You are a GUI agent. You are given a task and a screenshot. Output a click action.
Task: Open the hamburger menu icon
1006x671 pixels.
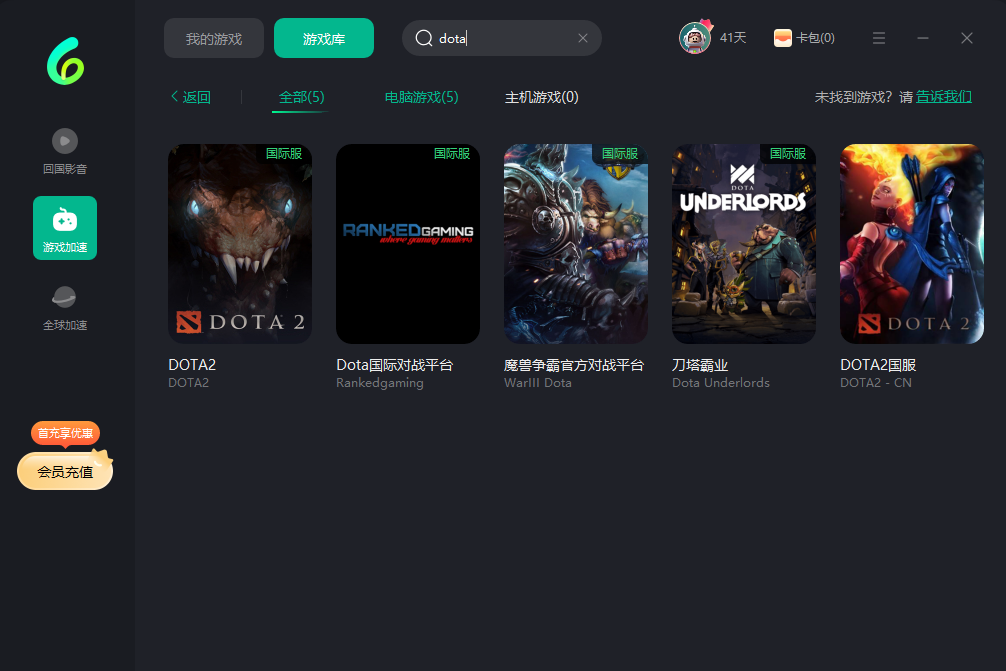(879, 38)
